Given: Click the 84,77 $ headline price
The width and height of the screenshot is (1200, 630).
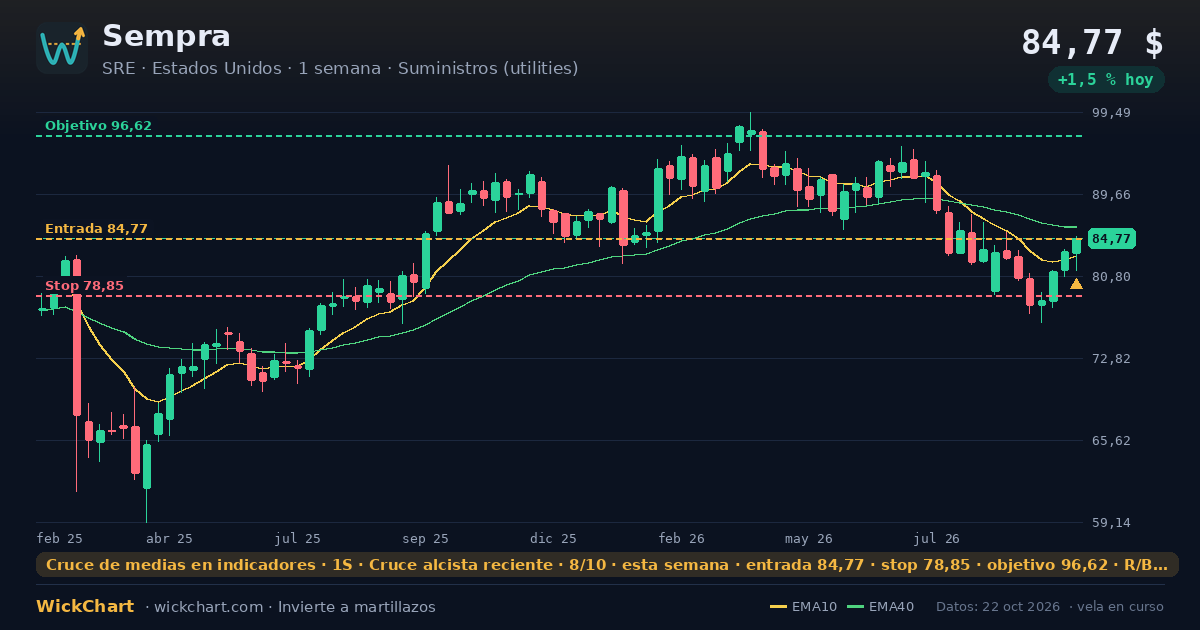Looking at the screenshot, I should coord(1092,43).
